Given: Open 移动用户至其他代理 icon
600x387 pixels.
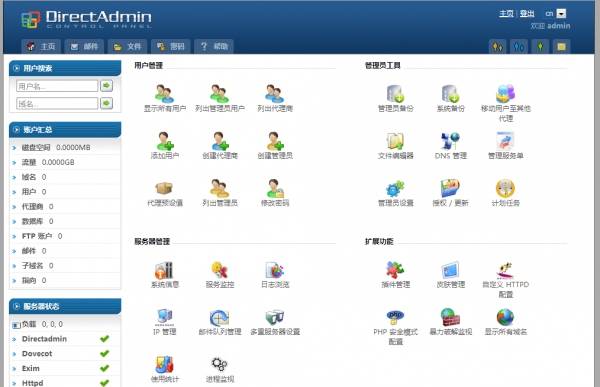Looking at the screenshot, I should (505, 94).
